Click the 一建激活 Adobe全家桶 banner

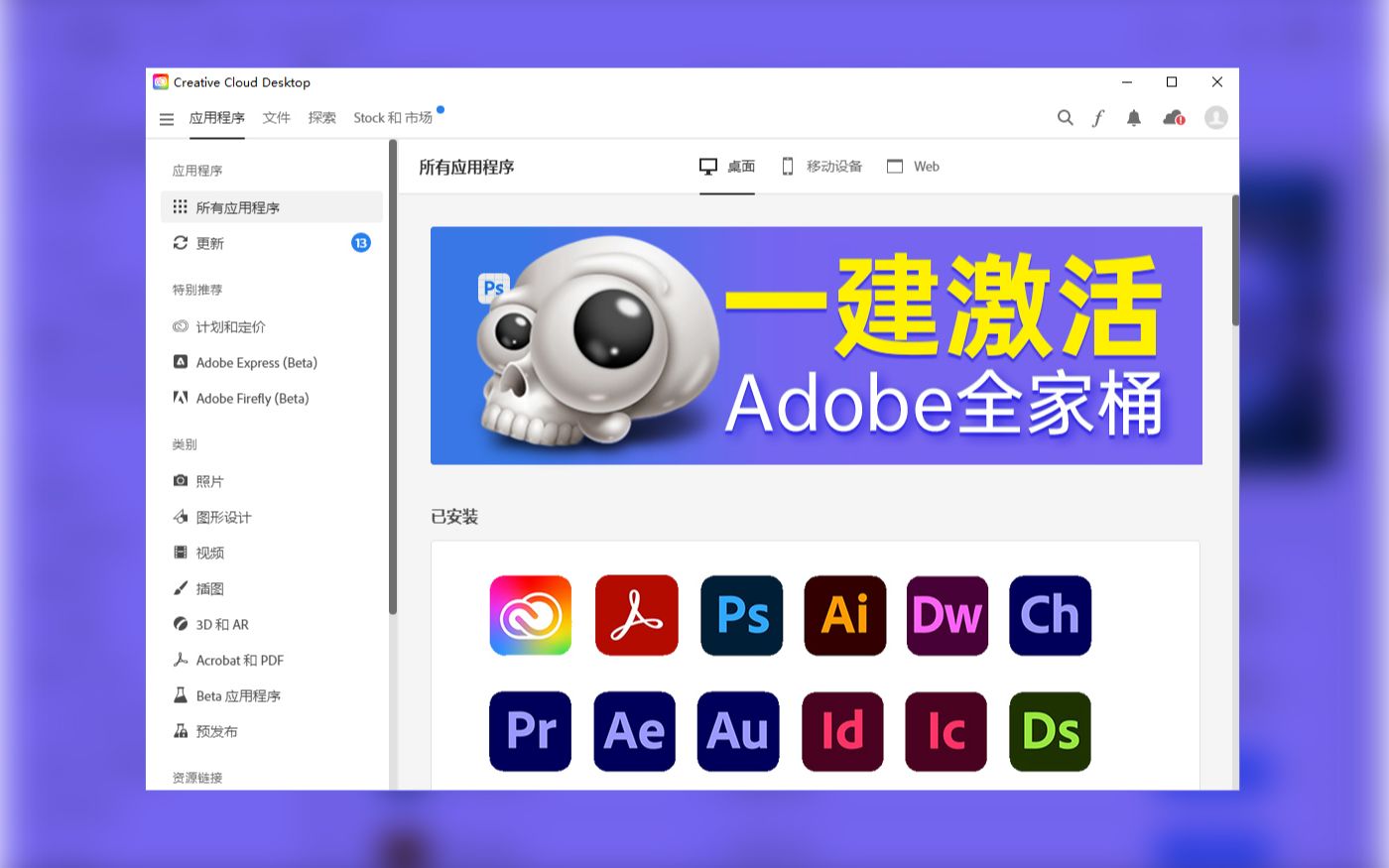817,345
